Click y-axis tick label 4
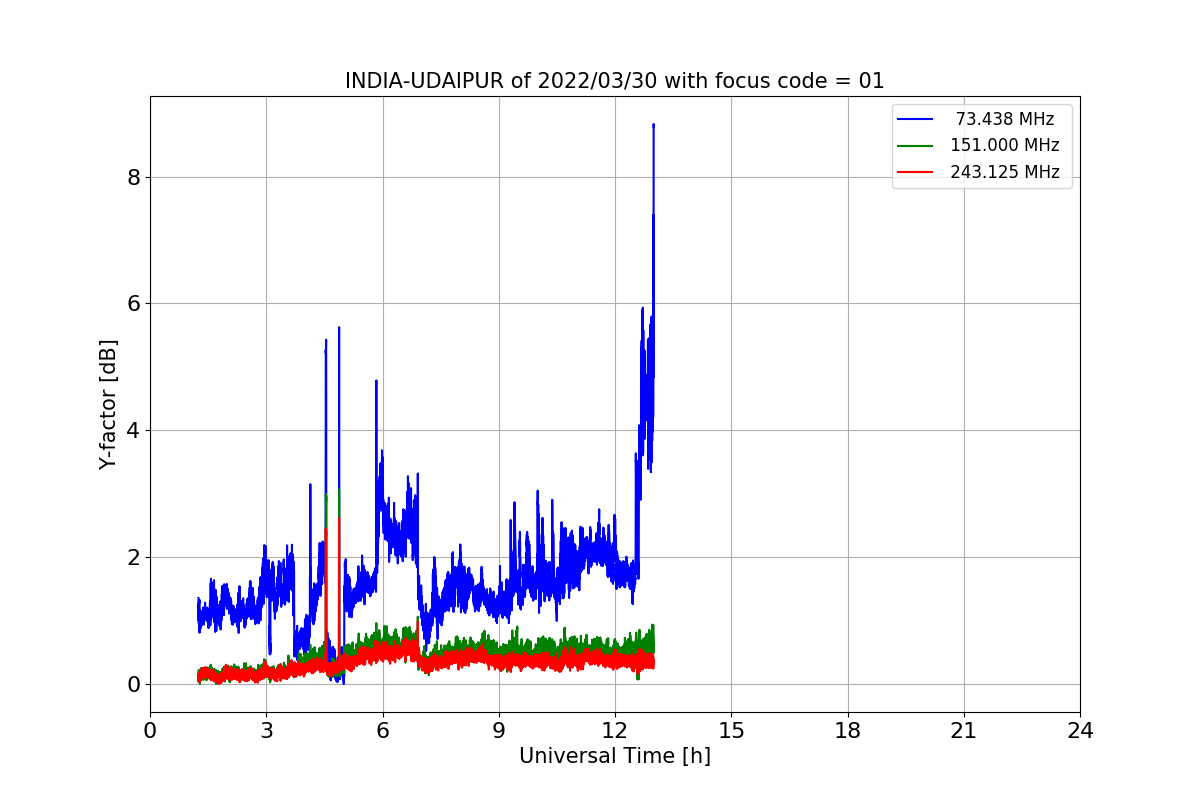Image resolution: width=1200 pixels, height=800 pixels. click(x=133, y=430)
